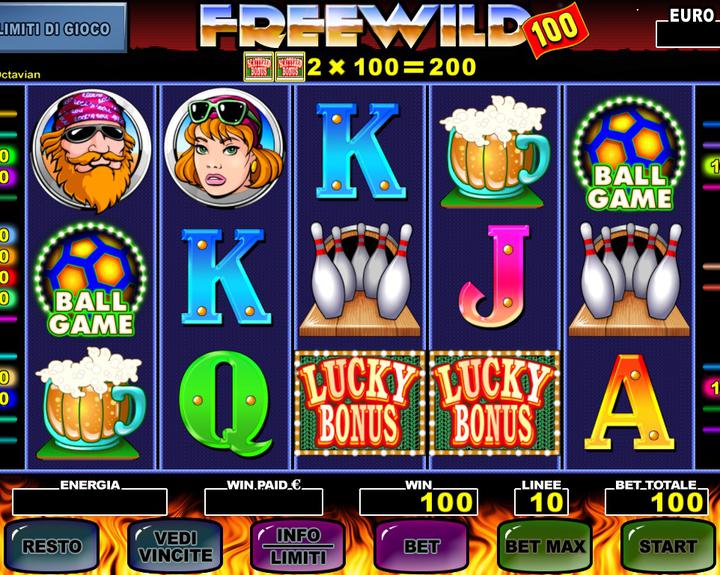
Task: Open LIMITI DI GIOCO at top left
Action: (x=62, y=28)
